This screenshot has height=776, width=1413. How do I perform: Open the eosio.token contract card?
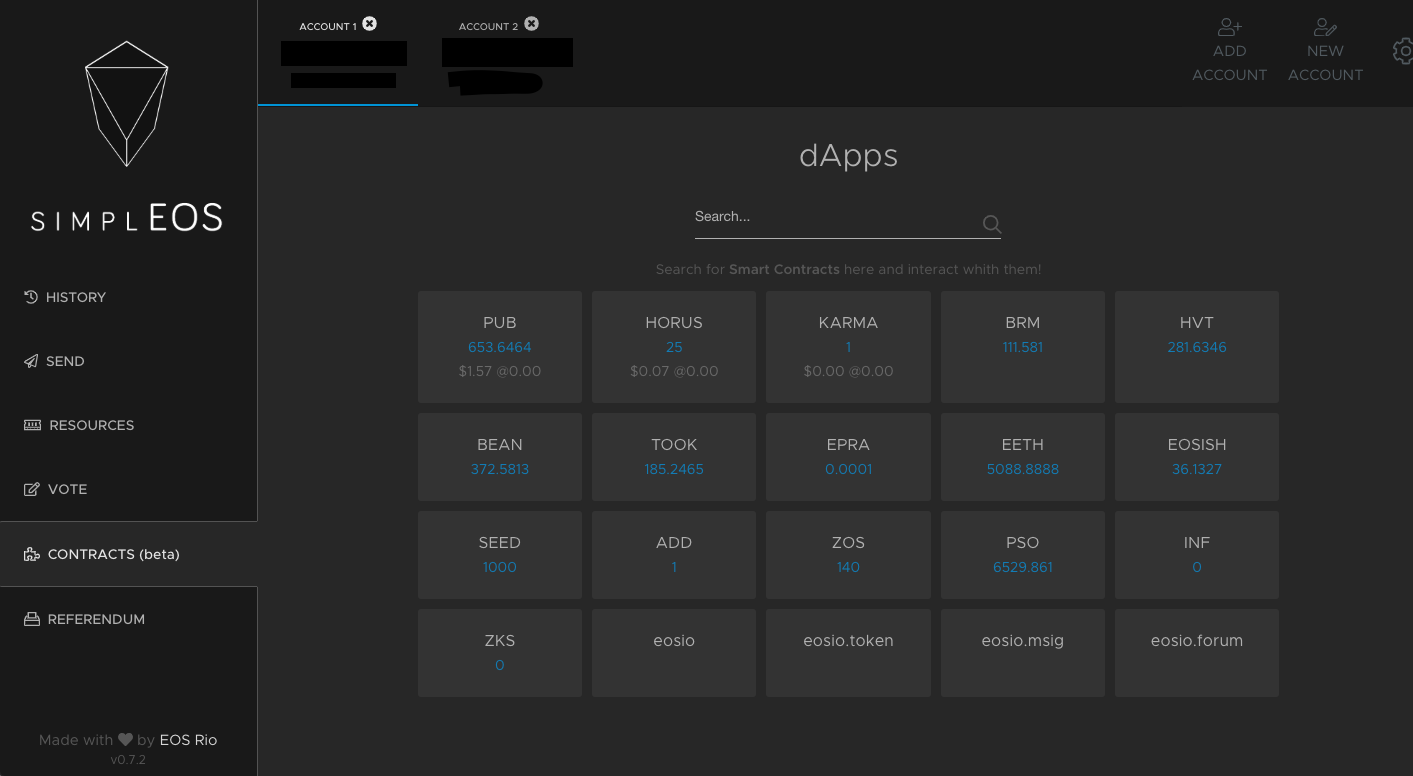[x=848, y=653]
